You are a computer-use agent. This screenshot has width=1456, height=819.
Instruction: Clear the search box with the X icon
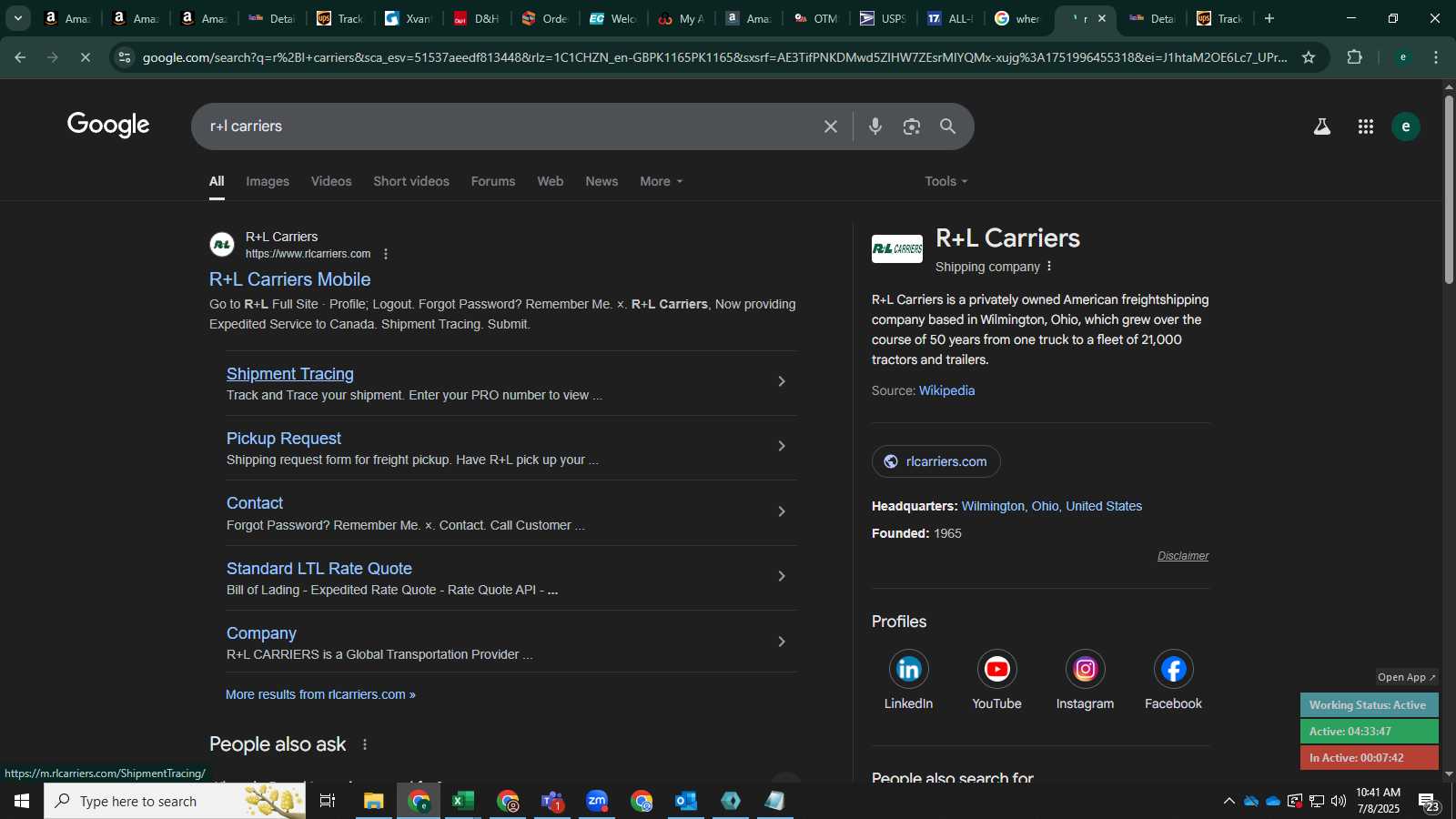[830, 126]
